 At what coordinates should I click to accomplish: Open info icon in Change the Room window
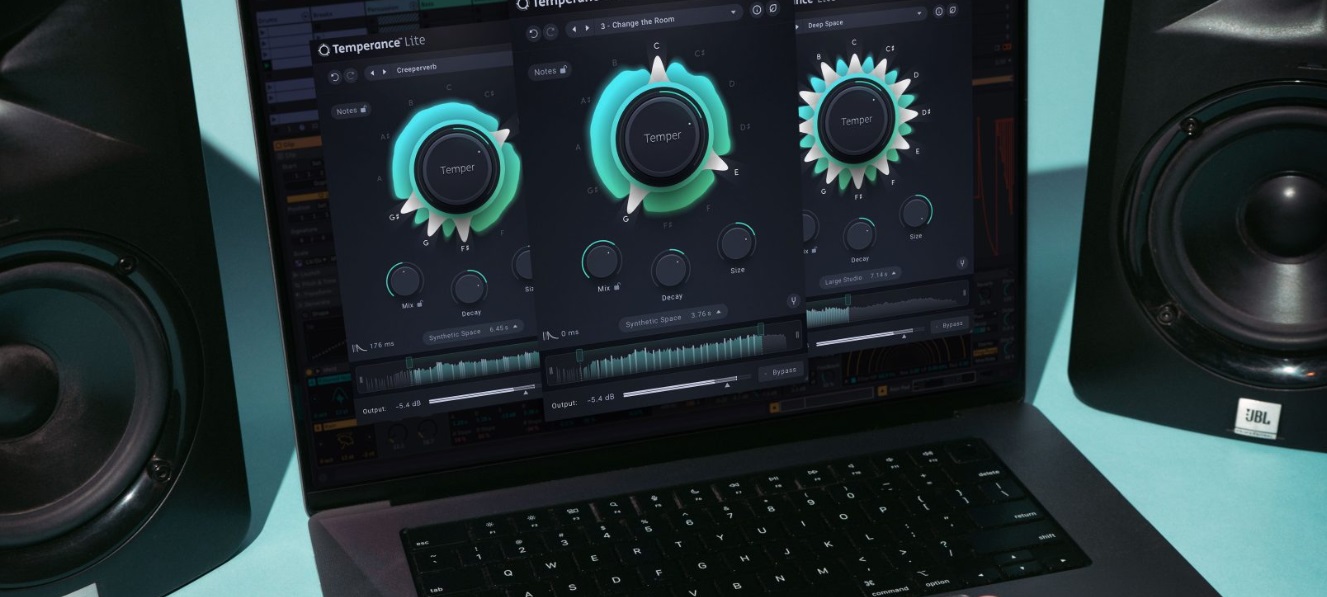[756, 10]
